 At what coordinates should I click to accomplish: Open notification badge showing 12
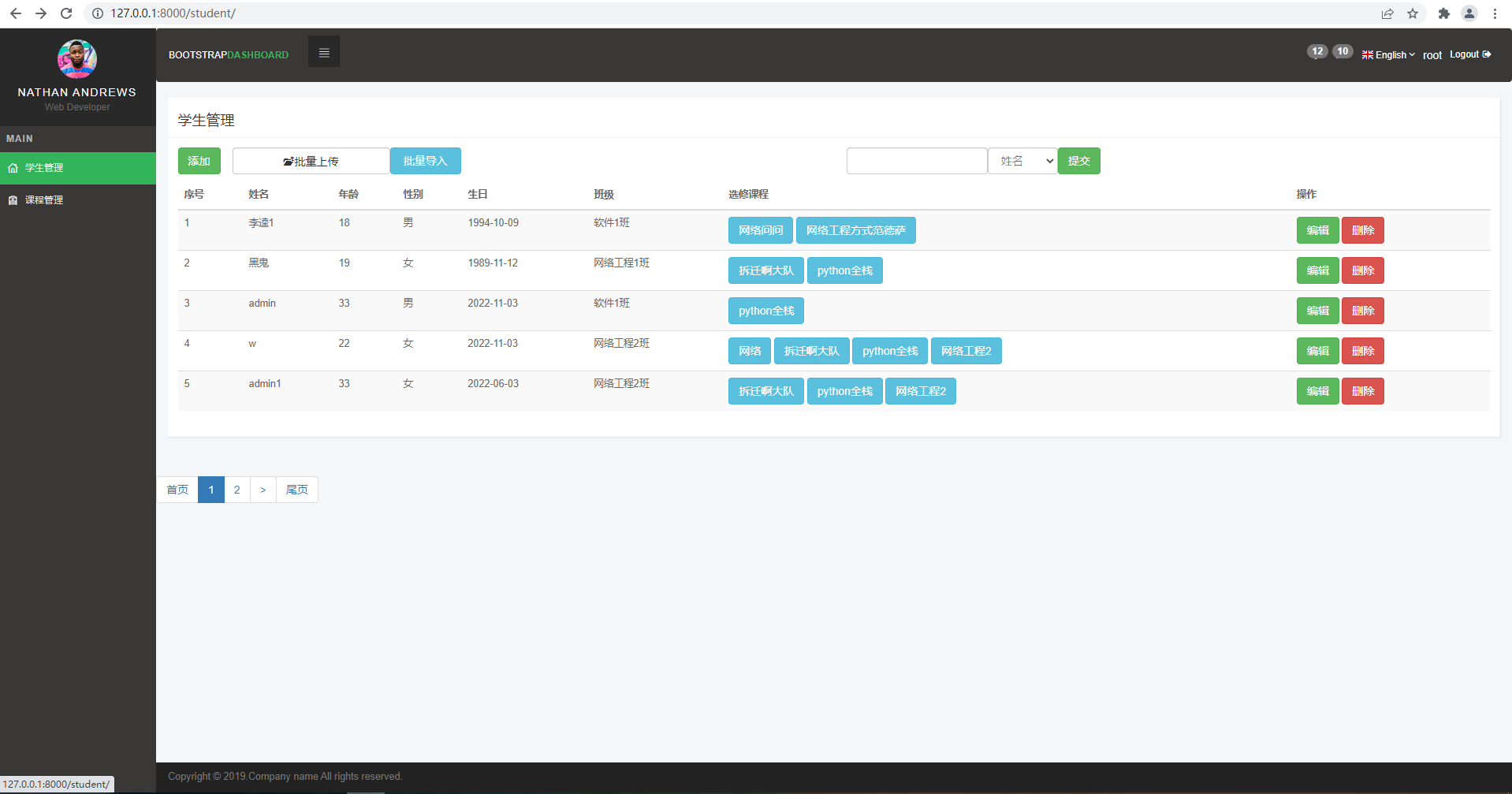point(1317,51)
